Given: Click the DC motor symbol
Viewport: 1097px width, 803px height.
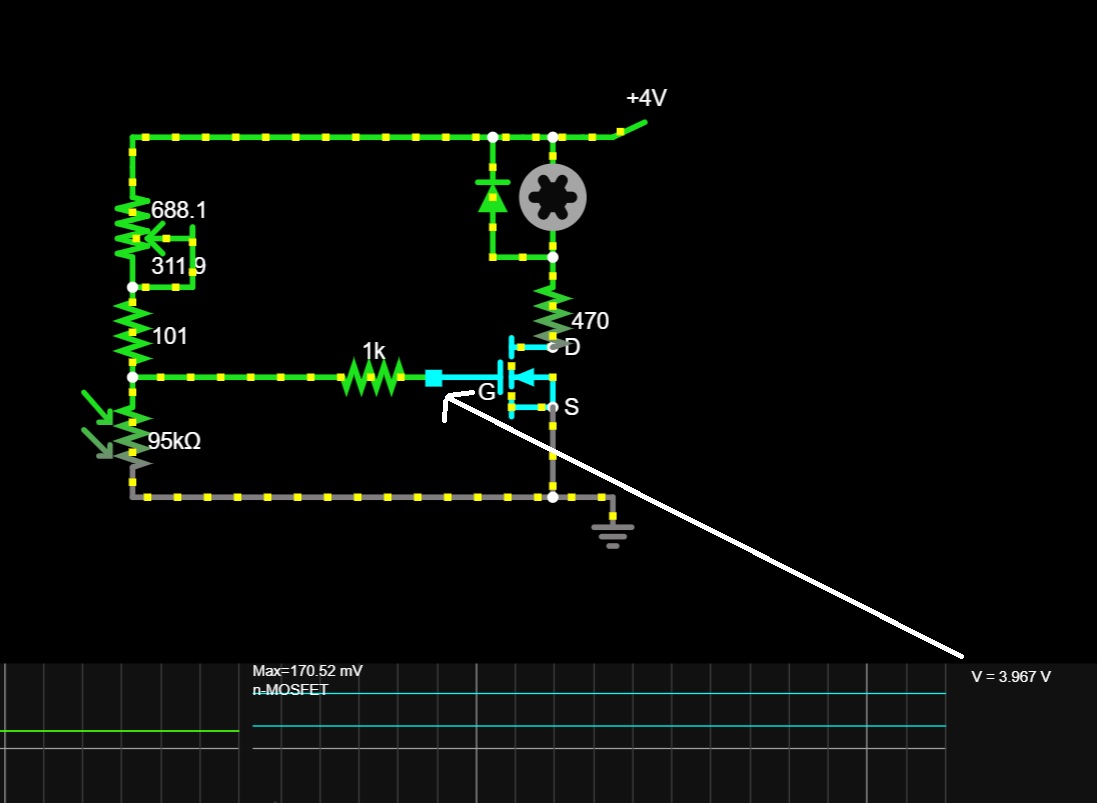Looking at the screenshot, I should point(553,197).
